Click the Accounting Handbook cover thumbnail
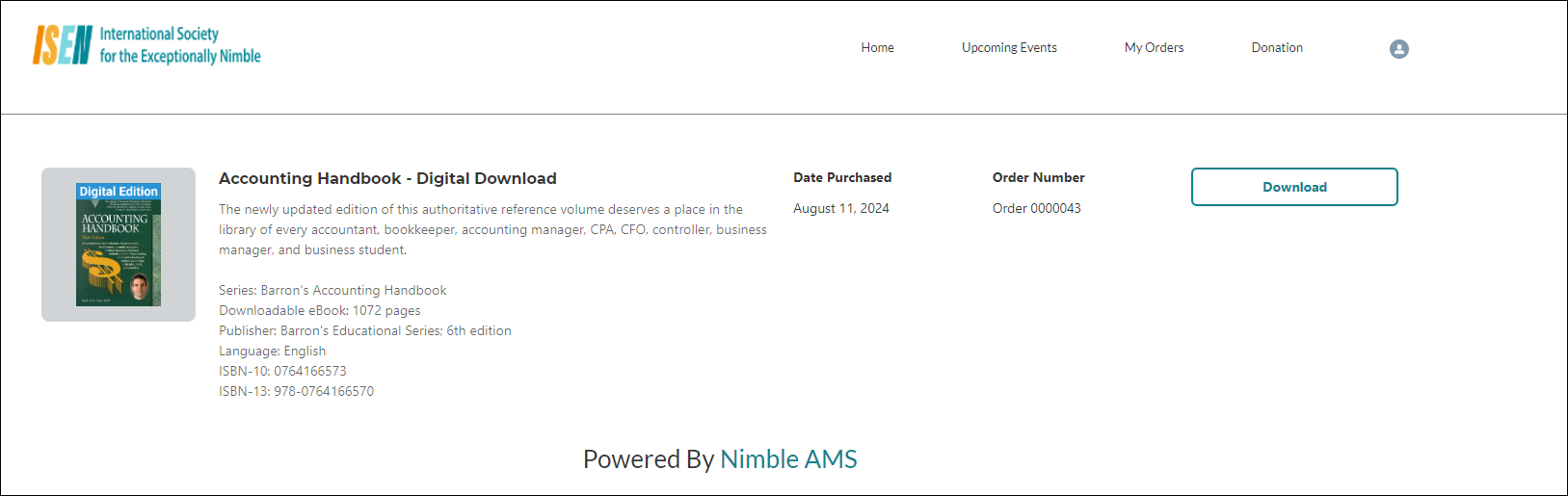Viewport: 1568px width, 496px height. [x=119, y=245]
